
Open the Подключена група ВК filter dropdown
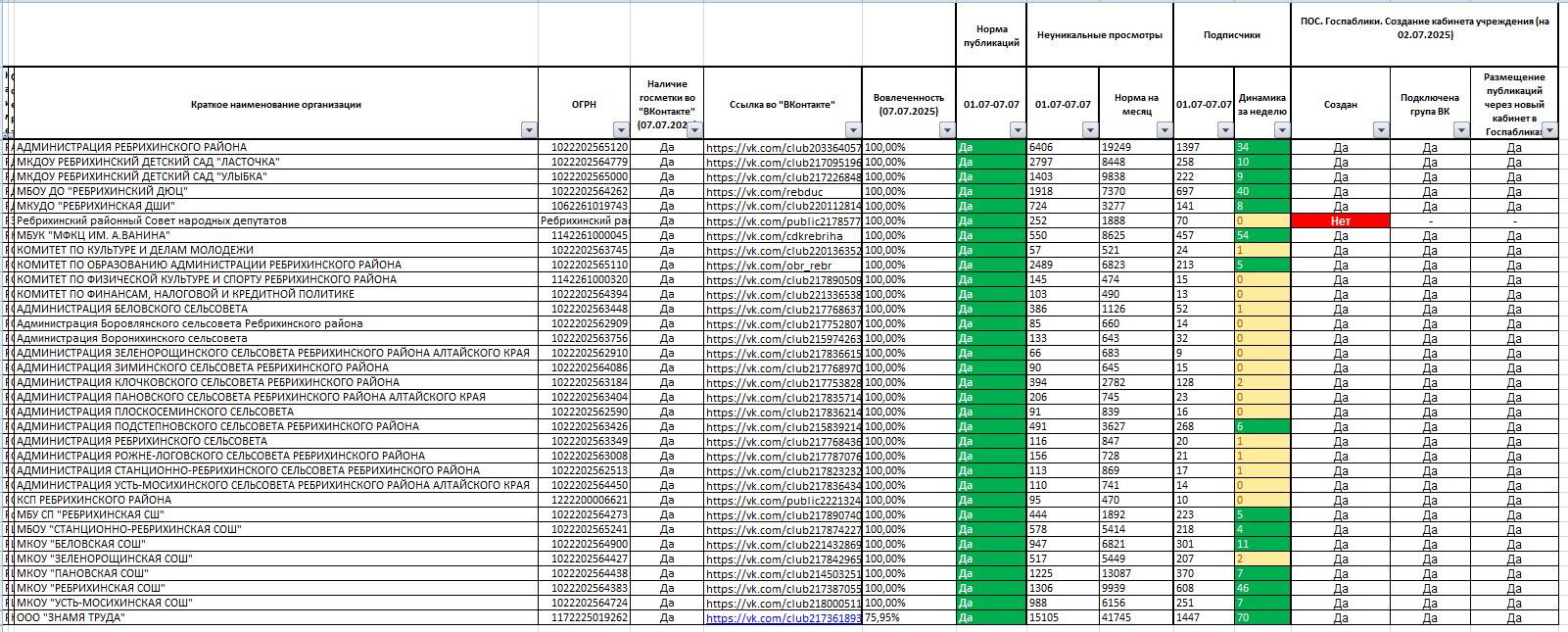[1462, 130]
